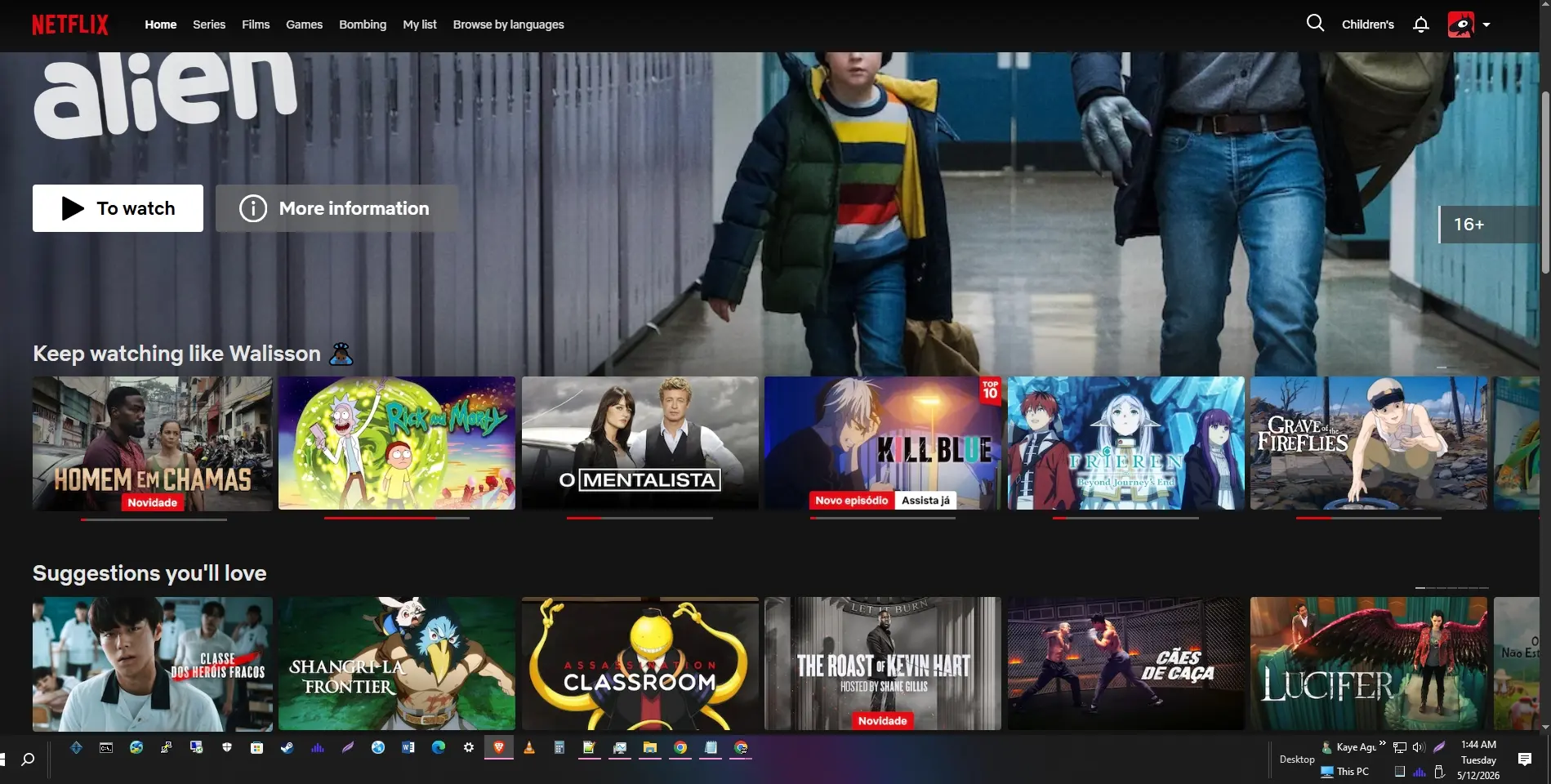Open VLC media player from the taskbar
This screenshot has height=784, width=1551.
[528, 747]
